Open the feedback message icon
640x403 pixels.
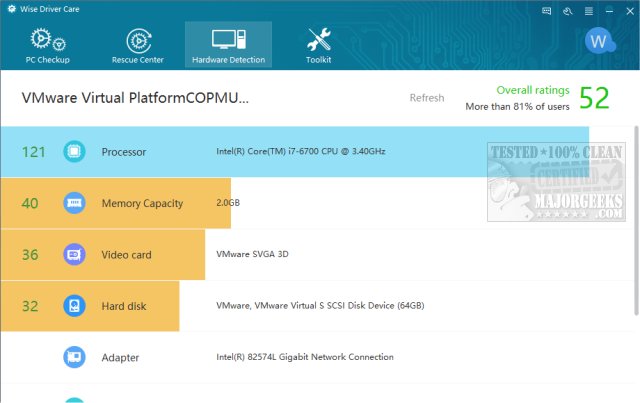pyautogui.click(x=547, y=11)
